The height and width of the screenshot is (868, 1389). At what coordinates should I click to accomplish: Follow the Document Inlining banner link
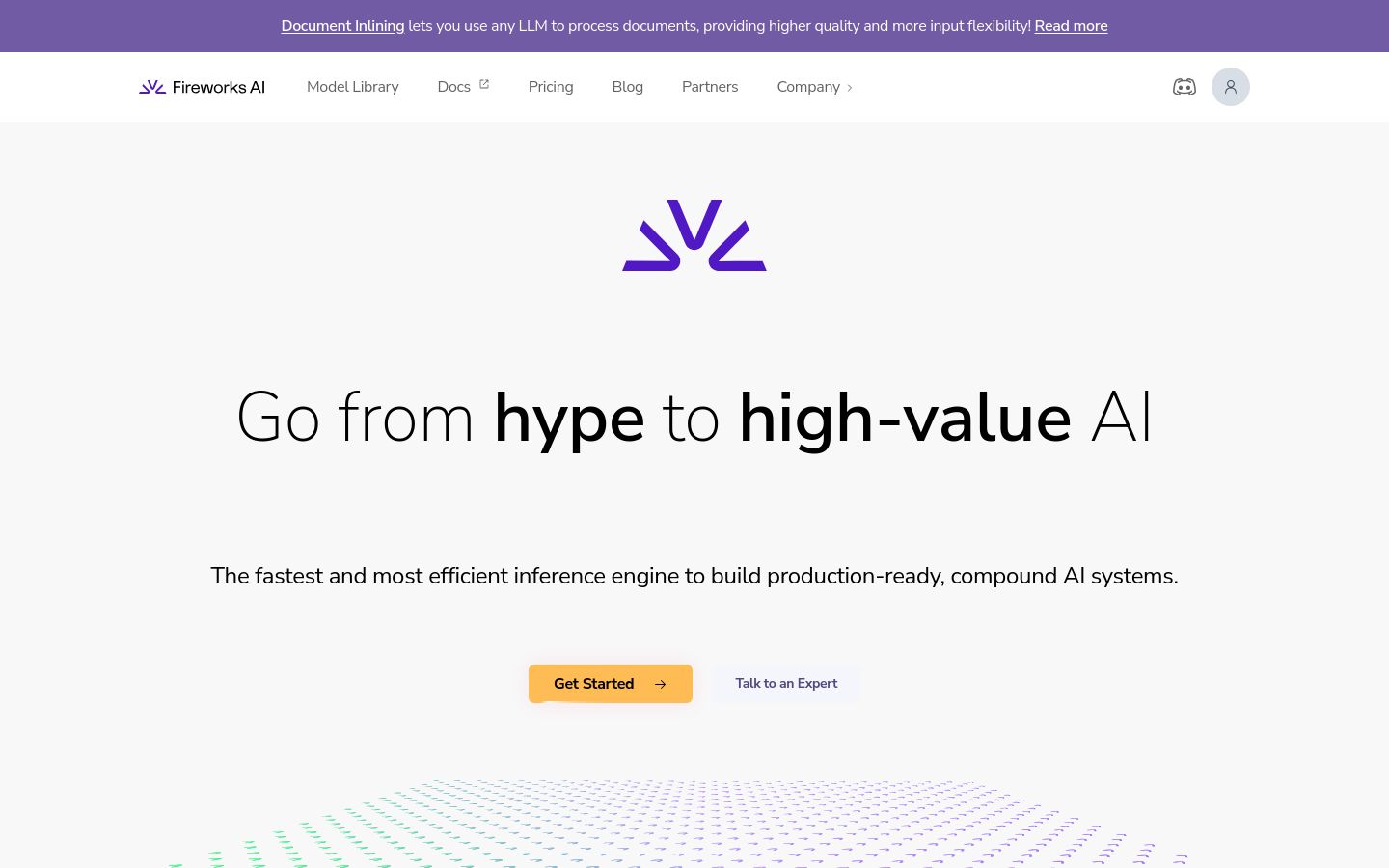point(342,26)
